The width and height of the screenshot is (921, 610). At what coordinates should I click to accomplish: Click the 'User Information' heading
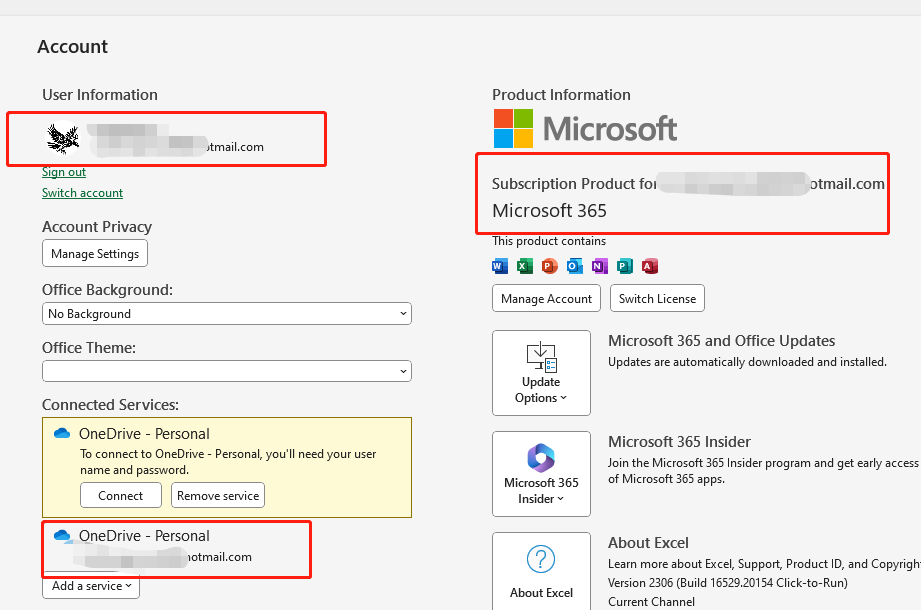pos(100,95)
